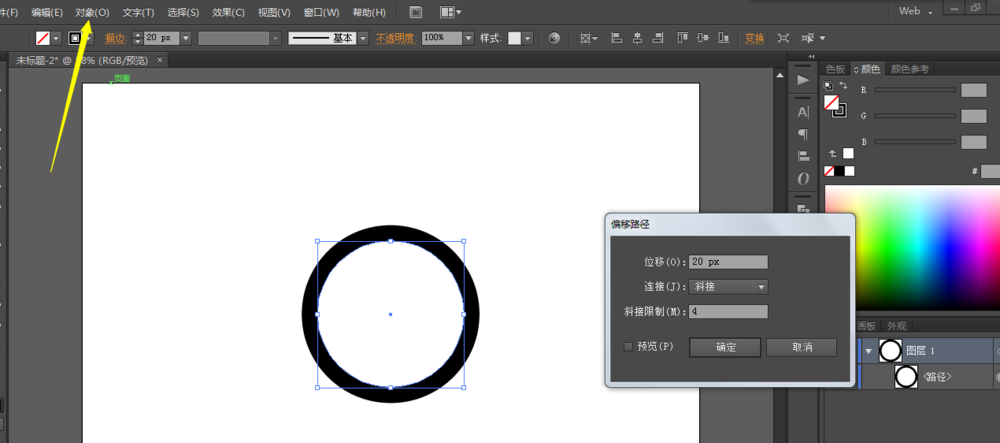Image resolution: width=1000 pixels, height=443 pixels.
Task: Click the horizontal align left icon
Action: pyautogui.click(x=616, y=38)
